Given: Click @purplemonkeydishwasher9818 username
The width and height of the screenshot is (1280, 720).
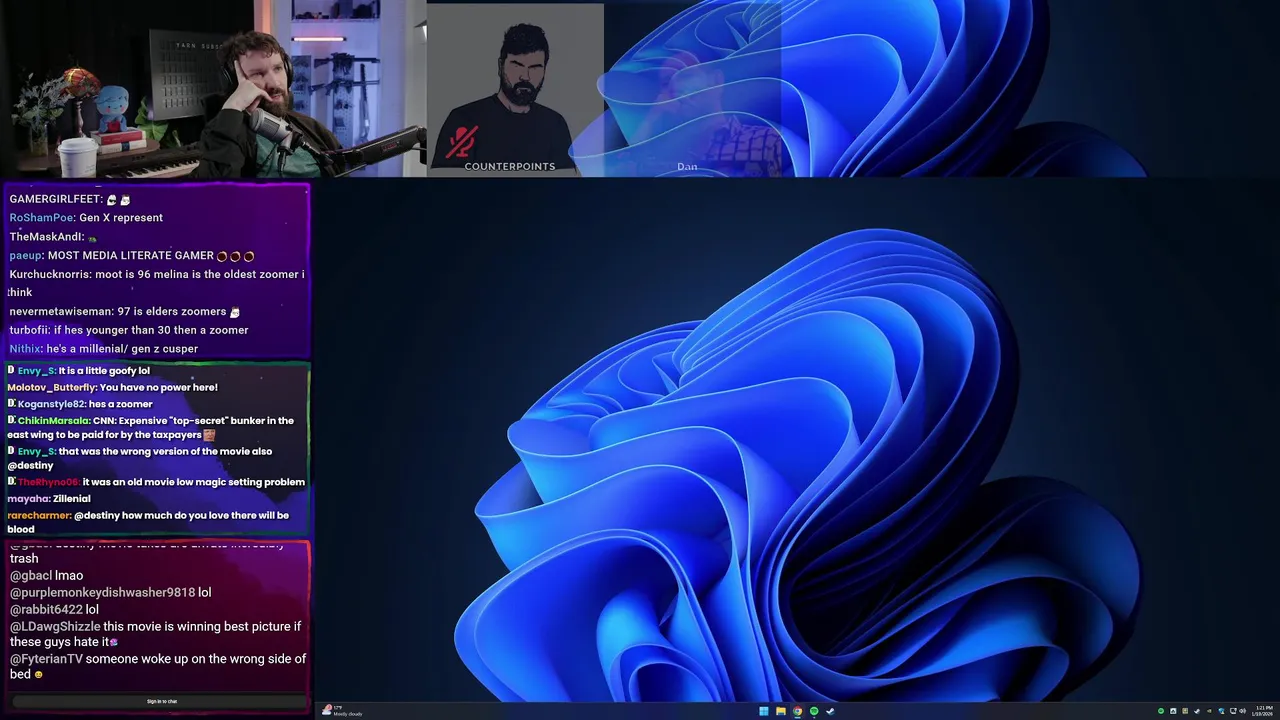Looking at the screenshot, I should 103,592.
